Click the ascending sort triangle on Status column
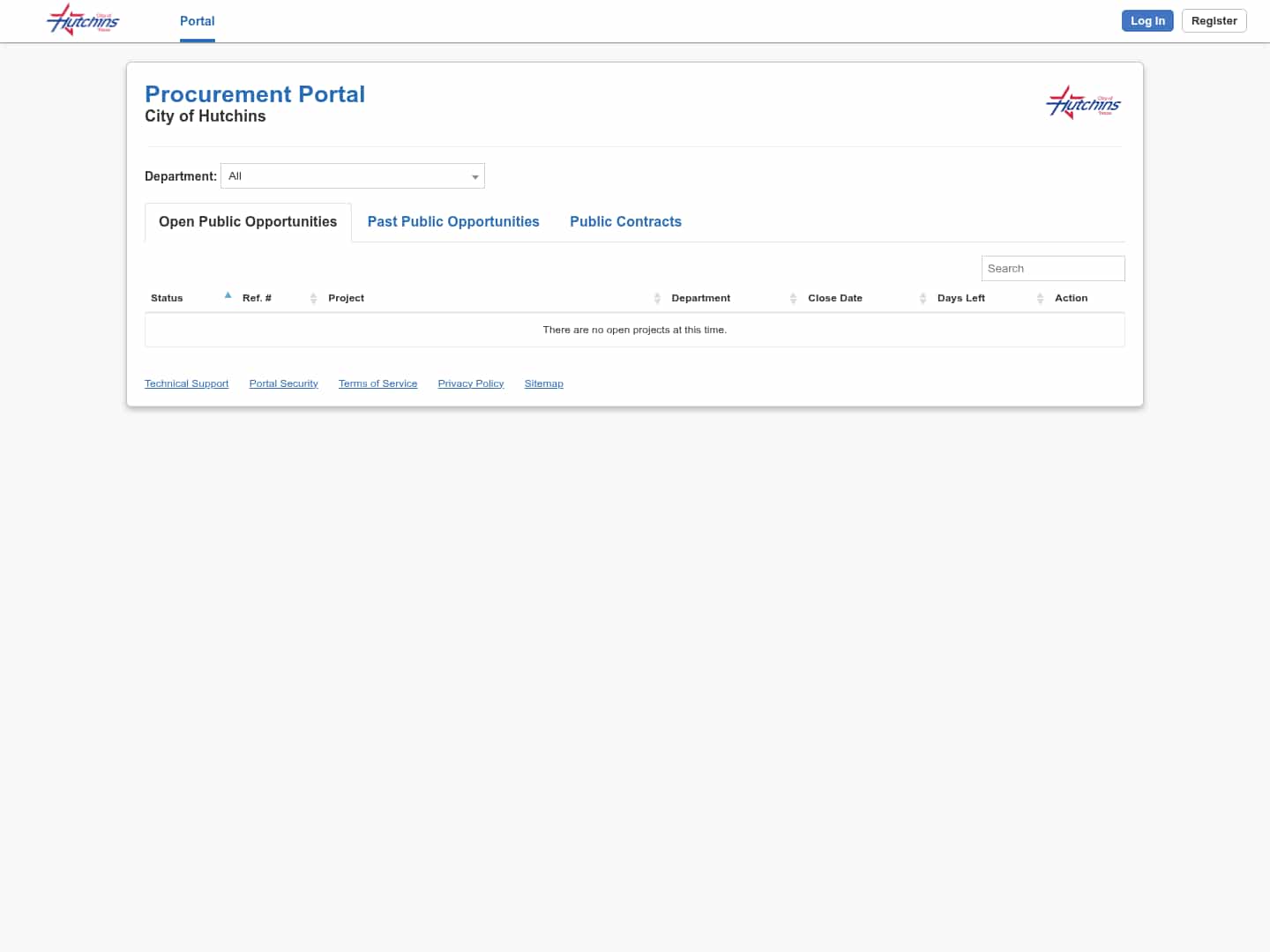Image resolution: width=1270 pixels, height=952 pixels. pyautogui.click(x=228, y=294)
